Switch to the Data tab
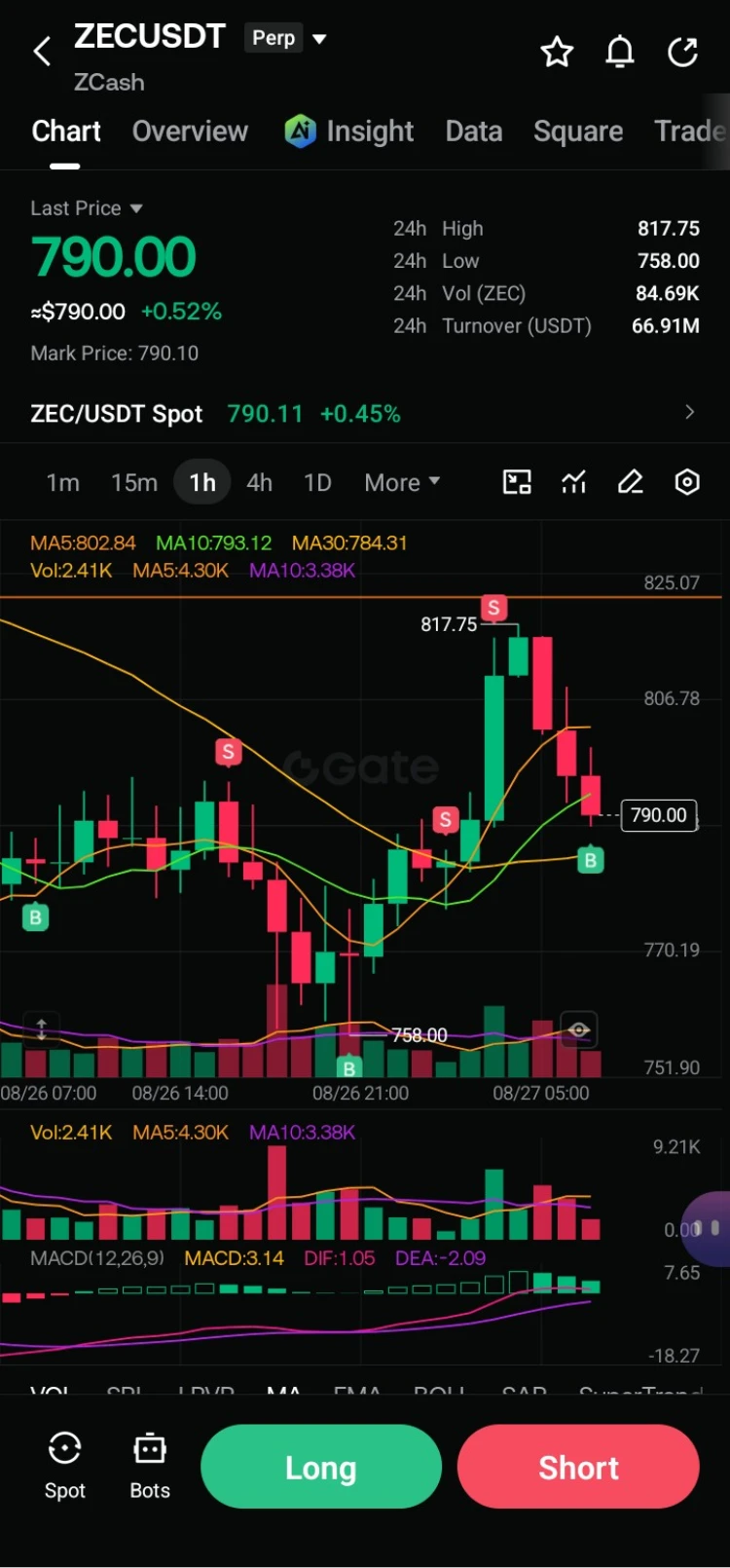This screenshot has height=1568, width=730. coord(474,131)
